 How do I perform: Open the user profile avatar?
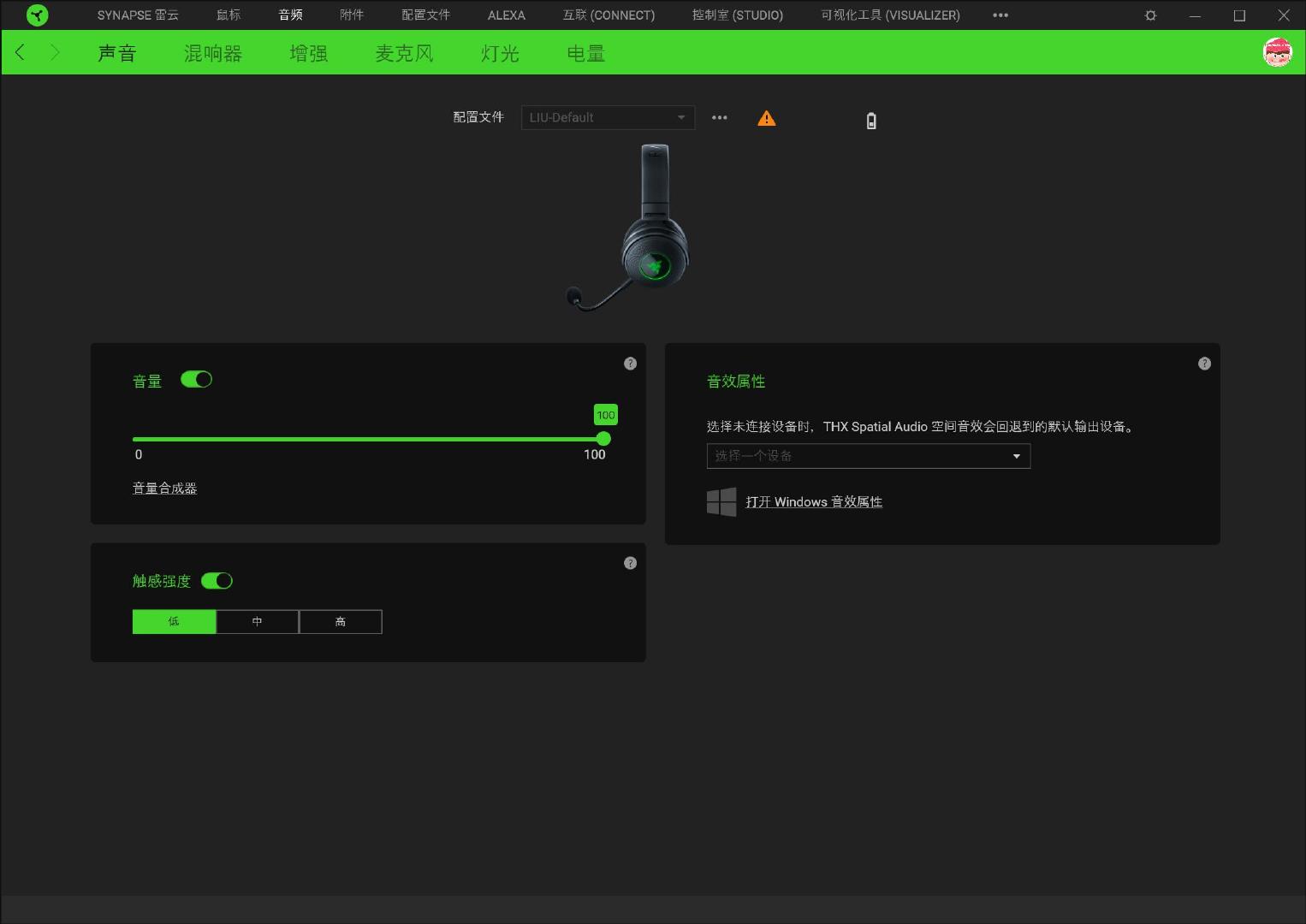(x=1278, y=52)
